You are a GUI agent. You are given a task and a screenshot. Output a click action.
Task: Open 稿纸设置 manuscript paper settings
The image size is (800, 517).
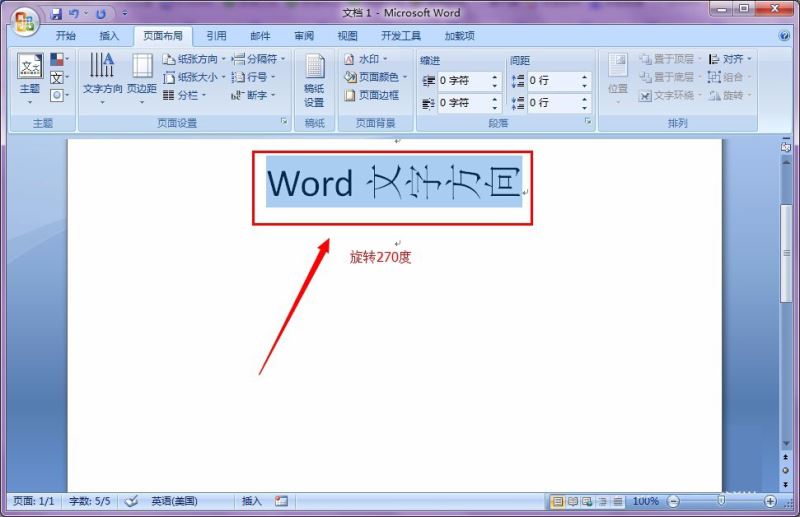(x=314, y=80)
